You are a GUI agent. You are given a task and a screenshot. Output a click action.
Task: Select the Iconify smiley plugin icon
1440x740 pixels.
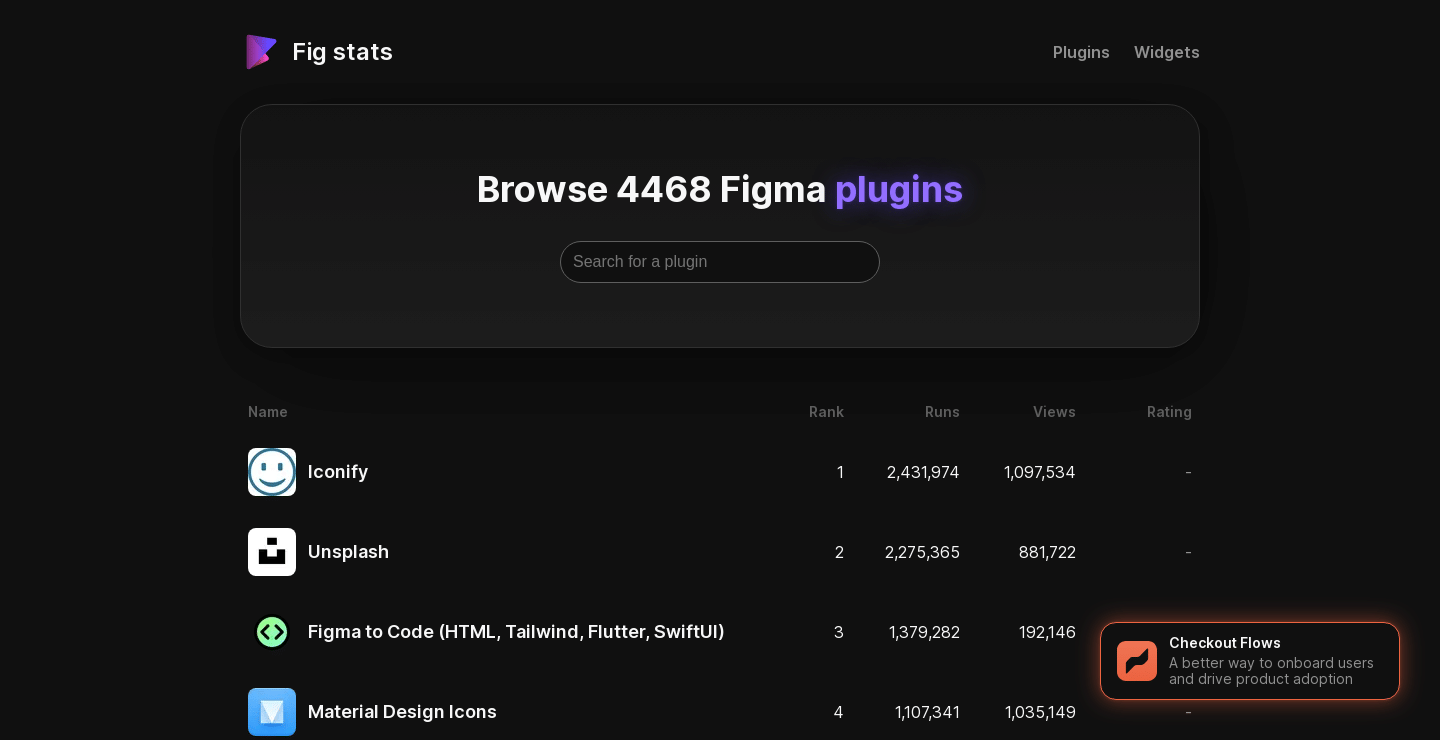click(272, 472)
